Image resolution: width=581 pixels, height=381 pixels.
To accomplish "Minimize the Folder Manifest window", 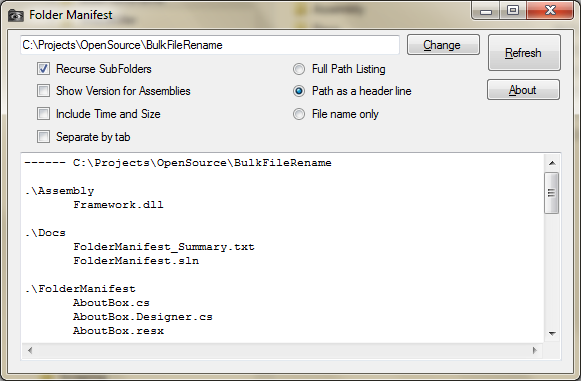I will pyautogui.click(x=486, y=11).
